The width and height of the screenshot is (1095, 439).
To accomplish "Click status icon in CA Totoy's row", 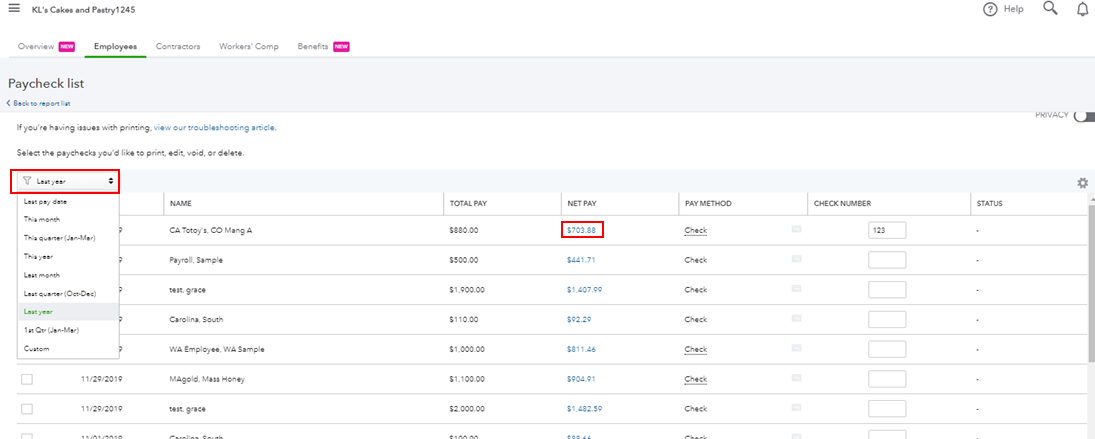I will [796, 230].
